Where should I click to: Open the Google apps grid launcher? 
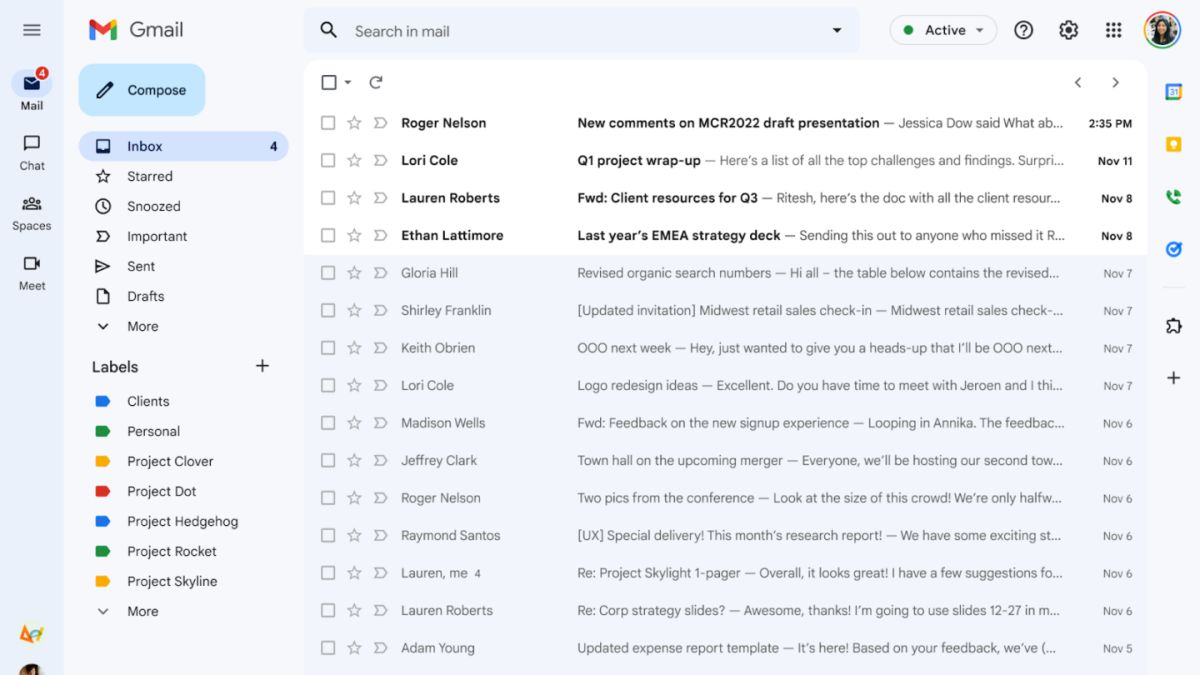pos(1113,31)
